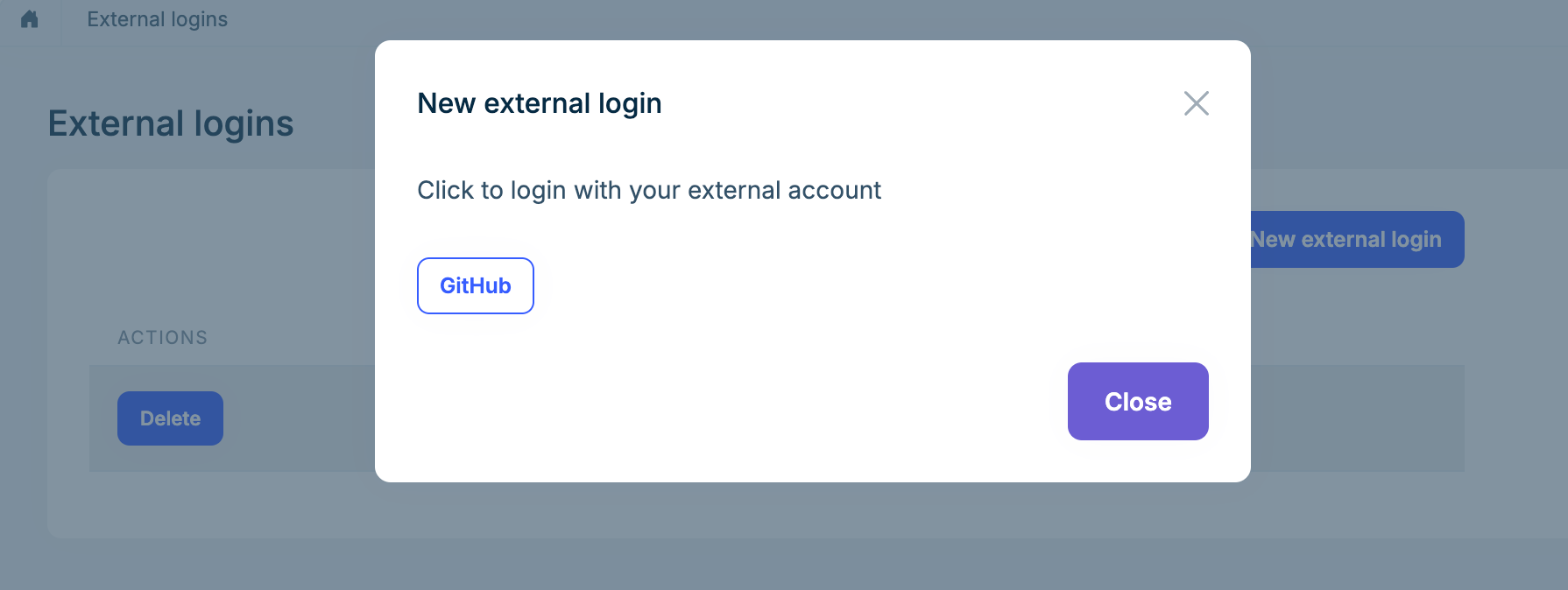Click the home icon in the breadcrumb bar
The height and width of the screenshot is (590, 1568).
(31, 19)
